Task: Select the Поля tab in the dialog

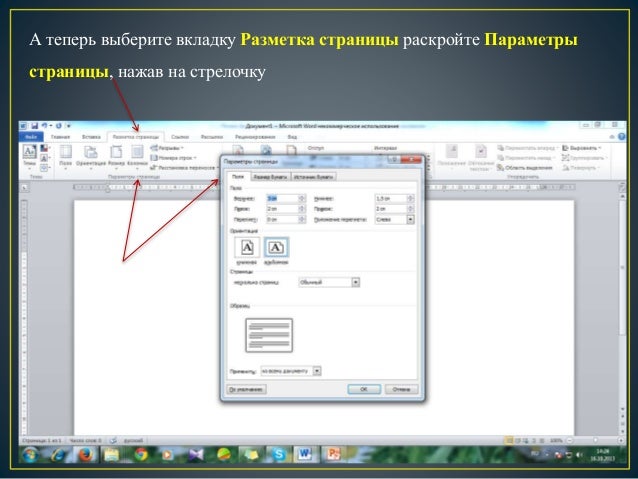Action: point(238,177)
